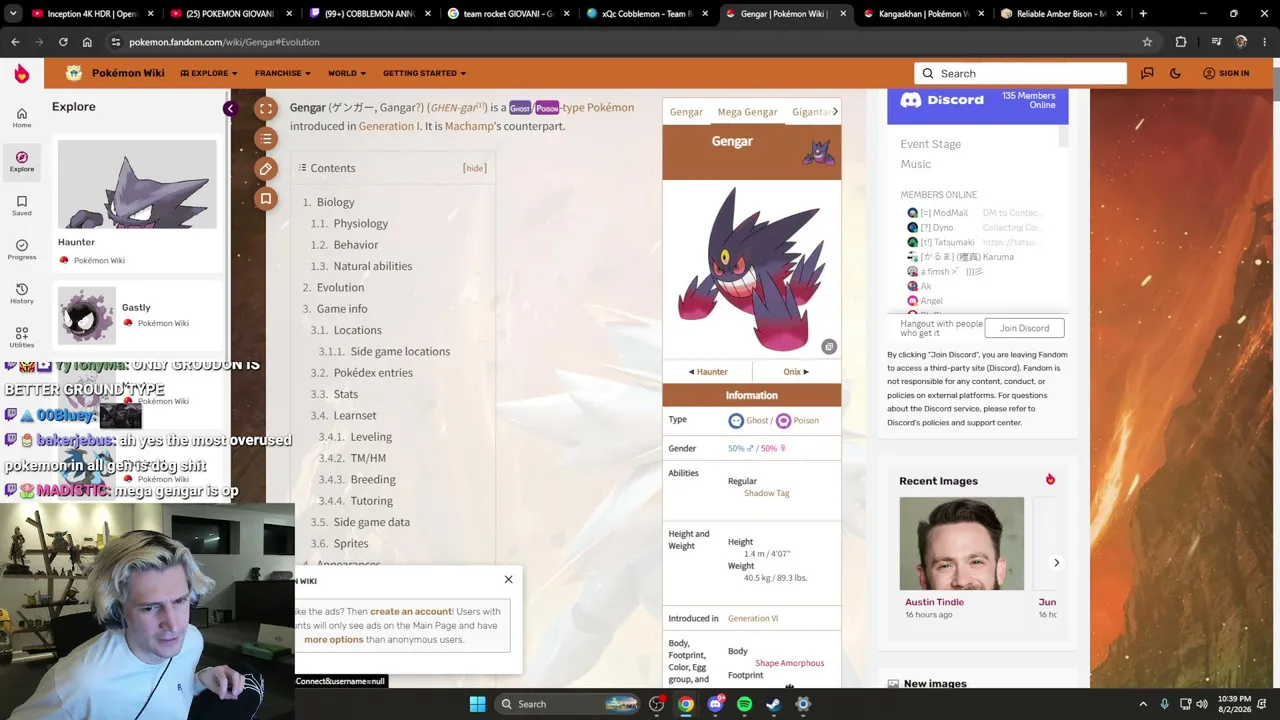The height and width of the screenshot is (720, 1280).
Task: Jump to the Biology contents entry
Action: (x=335, y=202)
